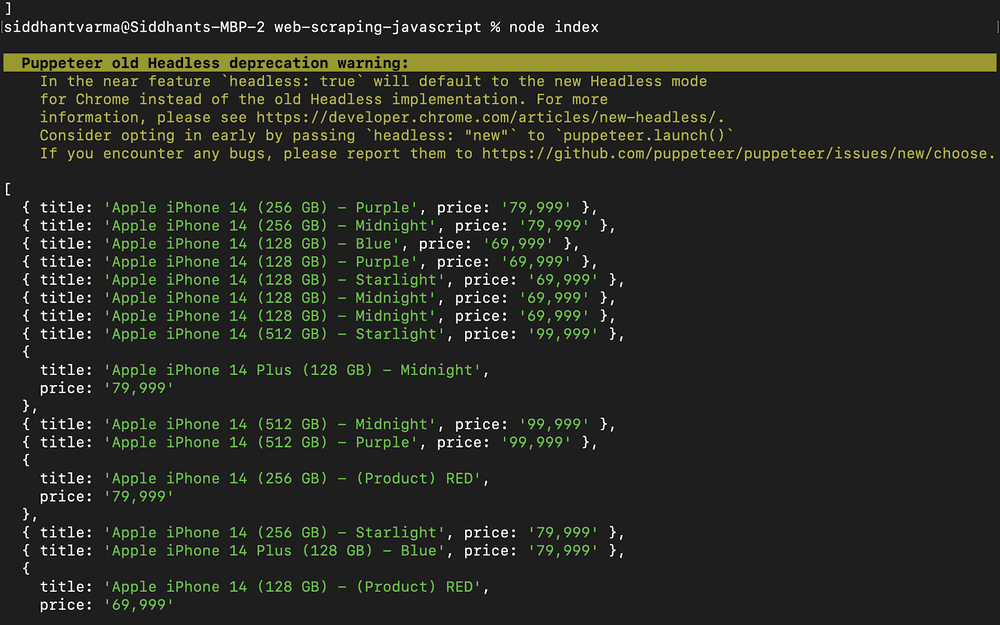This screenshot has height=625, width=1000.
Task: Click title 'Apple iPhone 14 (256 GB) – Starlight'
Action: point(274,533)
